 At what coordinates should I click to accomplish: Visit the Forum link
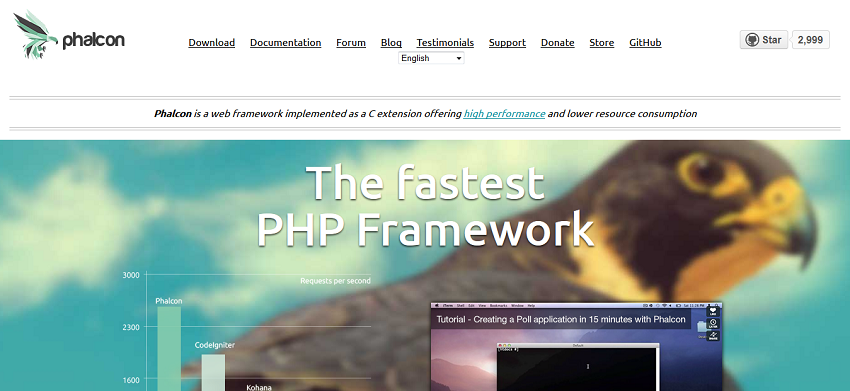[x=351, y=42]
